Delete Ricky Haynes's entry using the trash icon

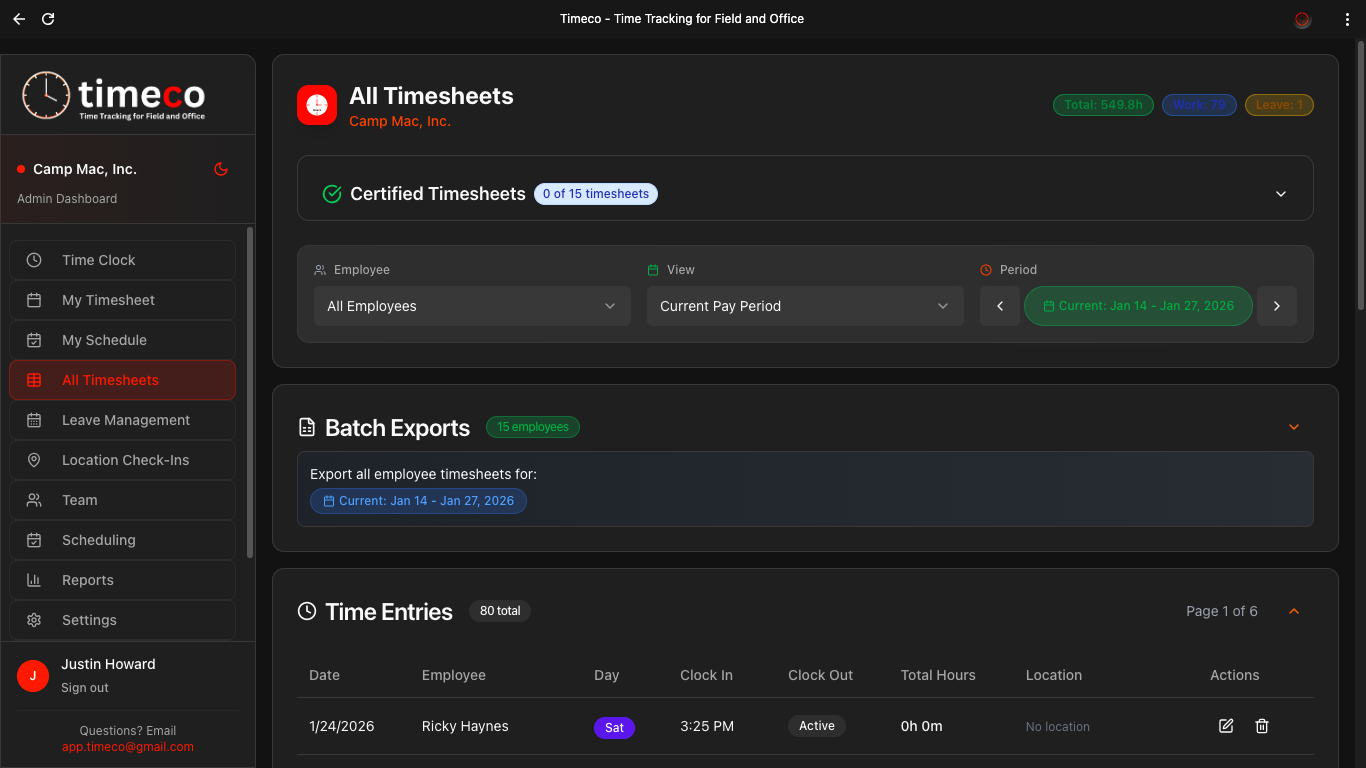[1261, 726]
